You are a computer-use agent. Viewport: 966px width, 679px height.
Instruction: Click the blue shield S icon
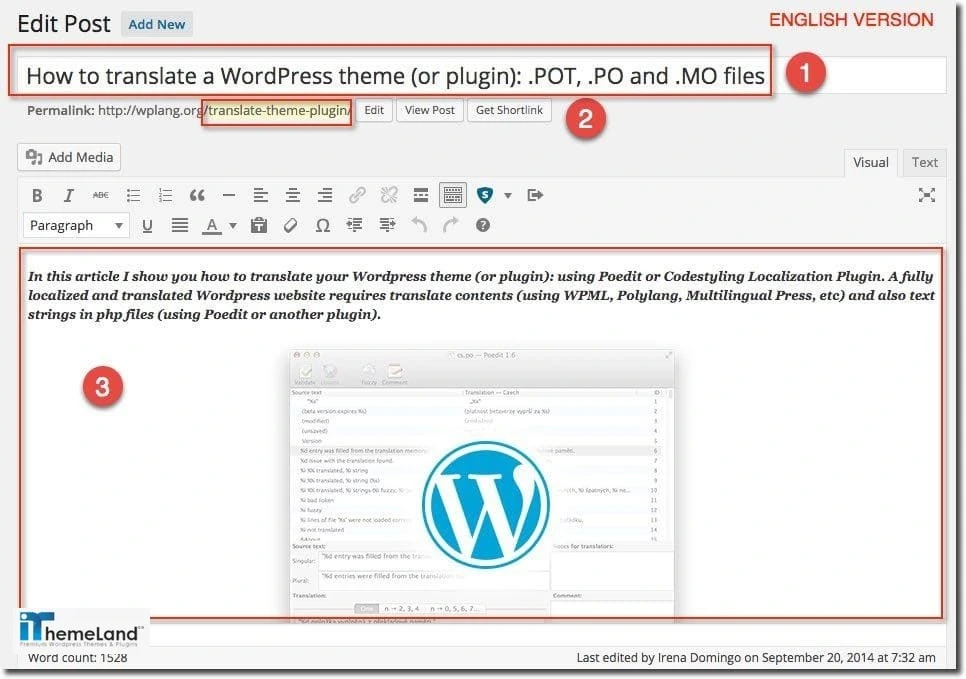[485, 195]
